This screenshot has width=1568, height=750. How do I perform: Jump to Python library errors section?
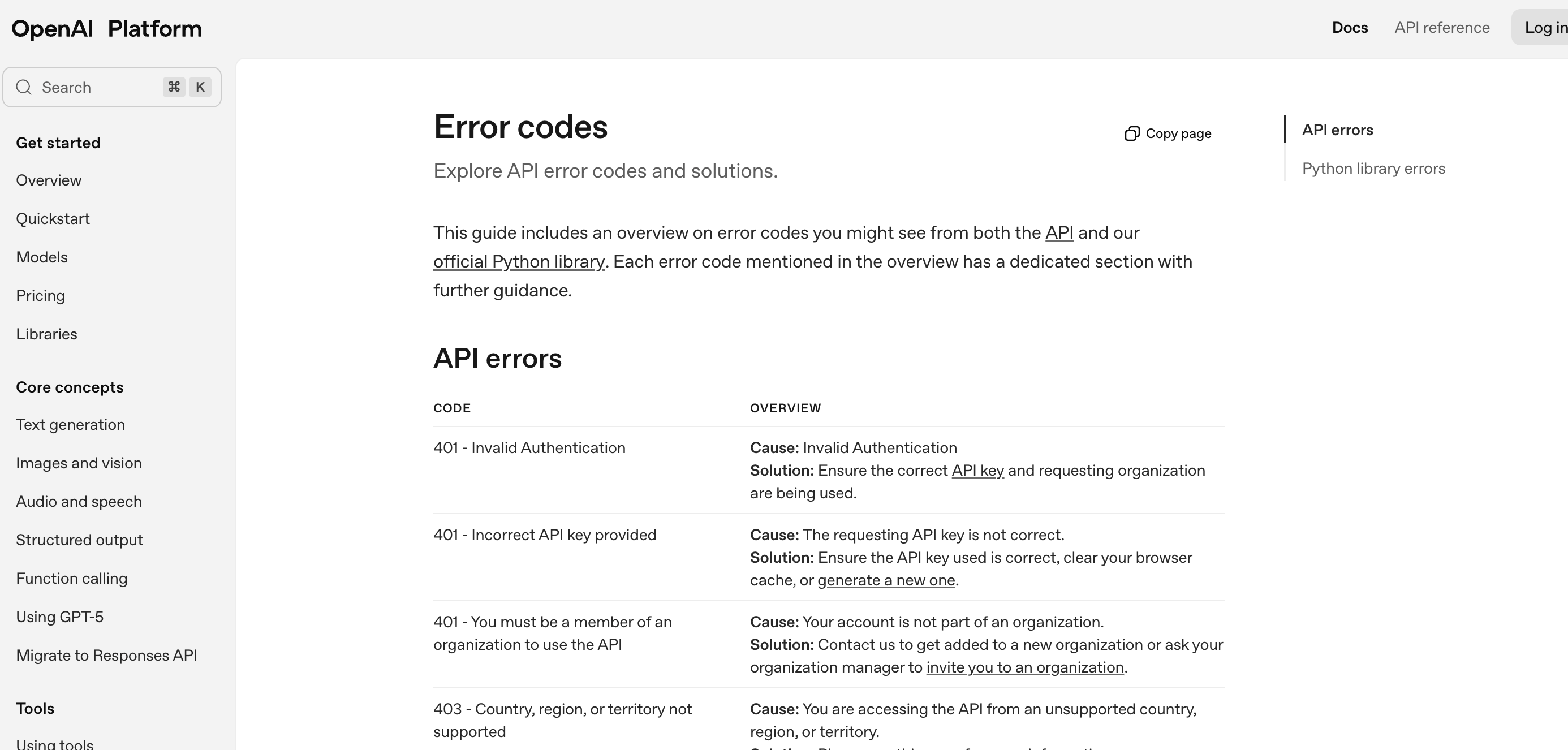[1373, 168]
